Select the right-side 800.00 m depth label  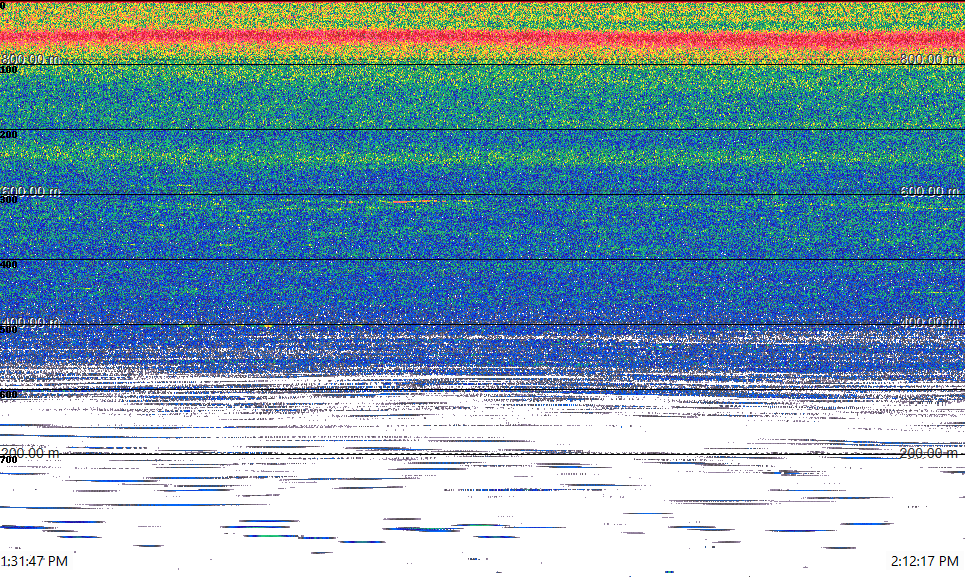929,59
